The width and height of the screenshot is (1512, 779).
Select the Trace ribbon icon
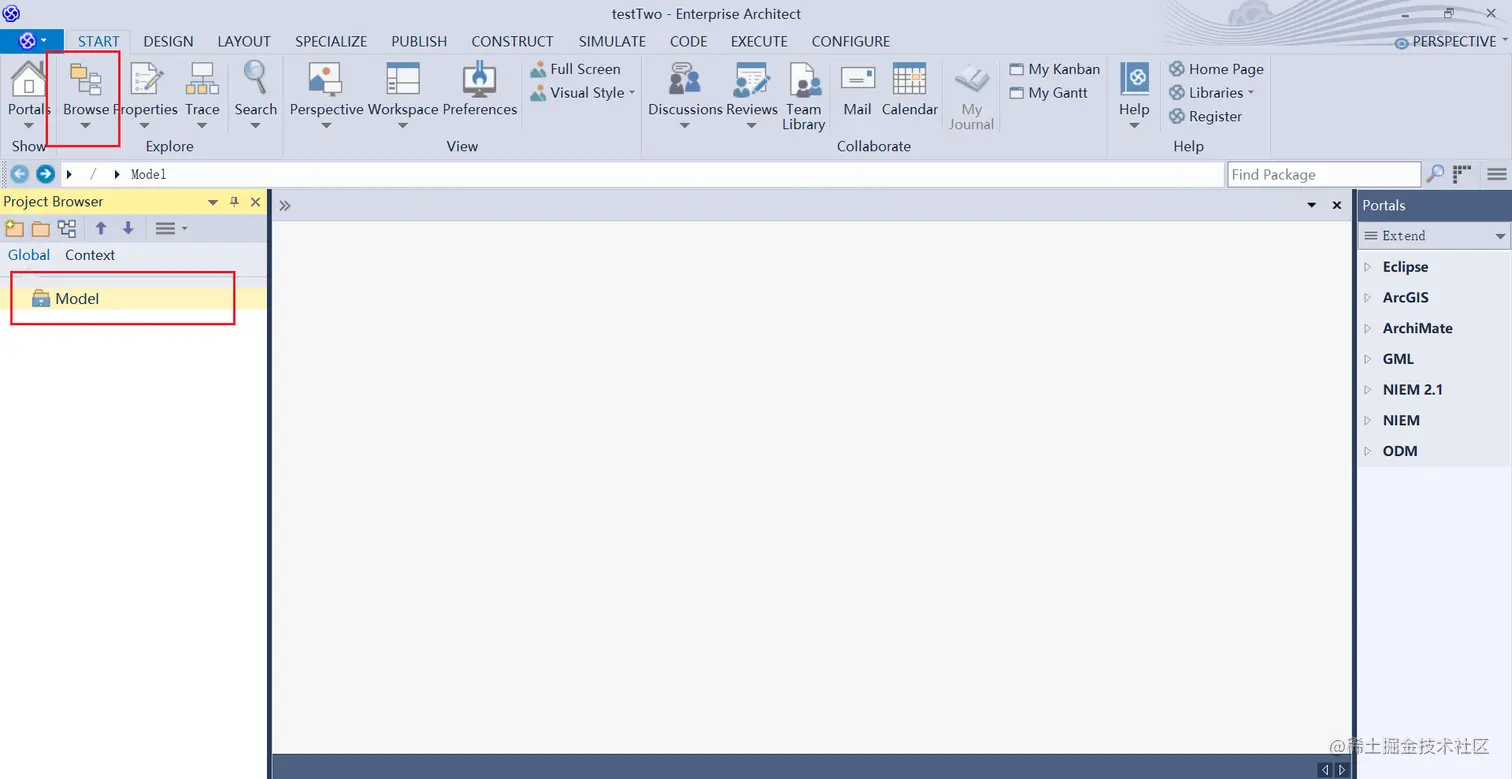[x=202, y=80]
